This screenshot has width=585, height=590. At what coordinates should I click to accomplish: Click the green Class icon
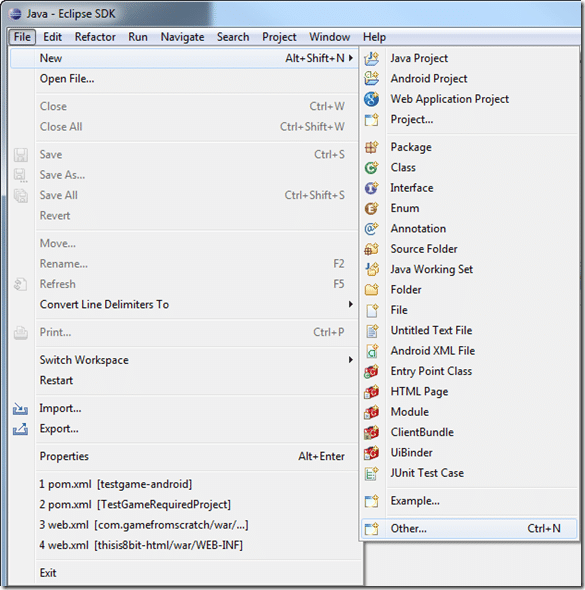coord(371,167)
